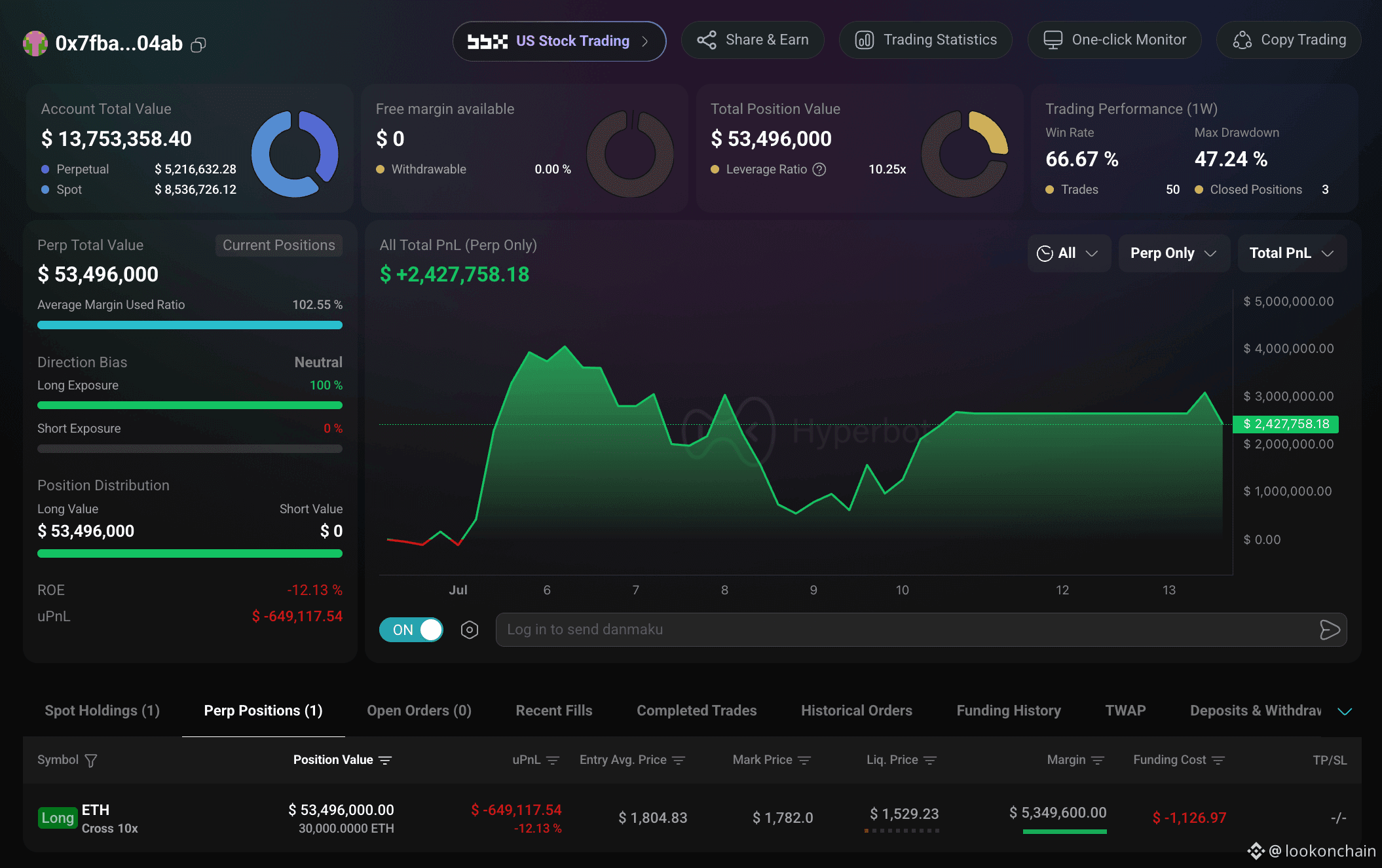Image resolution: width=1382 pixels, height=868 pixels.
Task: Click the $ 2,427,758.18 chart price label
Action: point(1286,424)
